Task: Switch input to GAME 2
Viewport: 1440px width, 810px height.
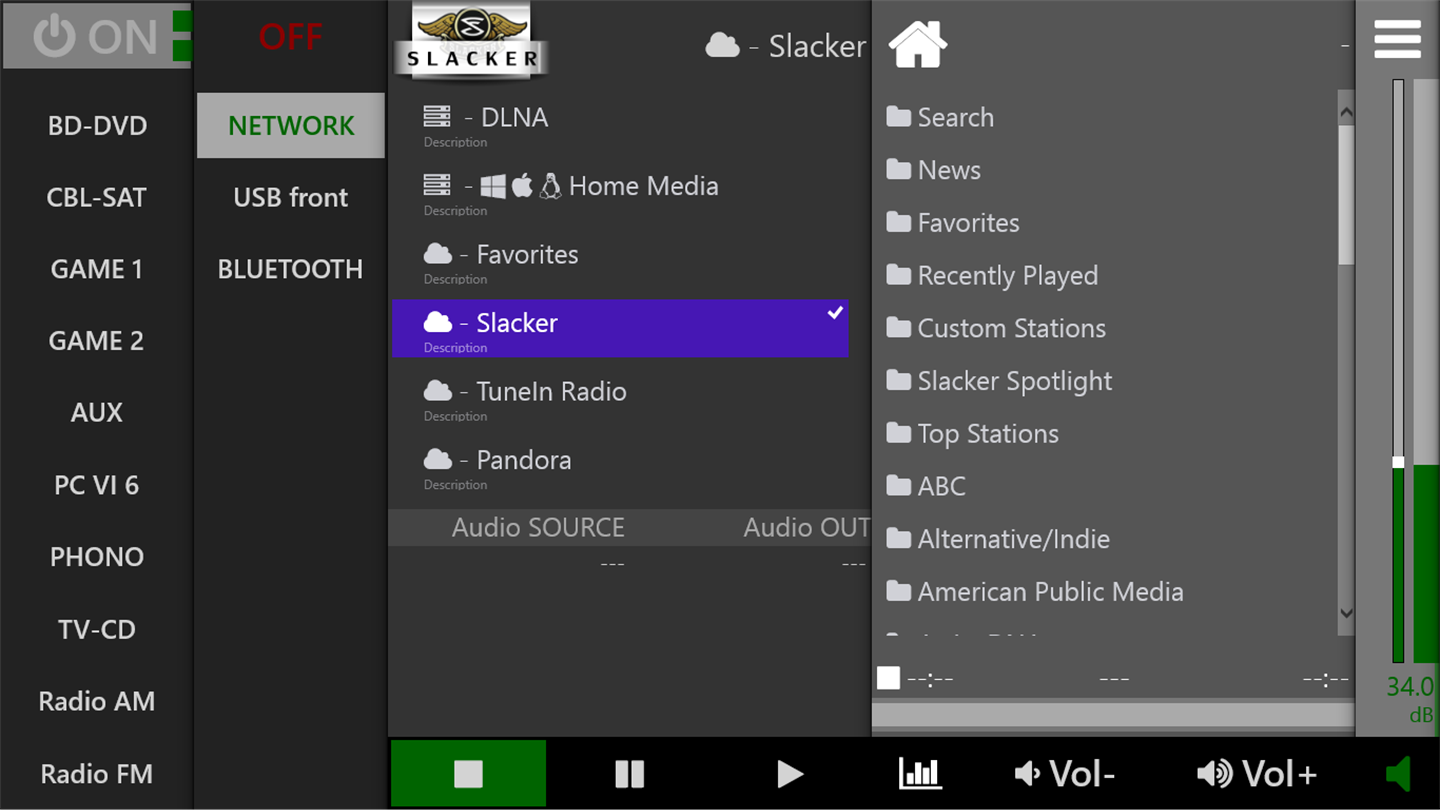Action: pos(97,341)
